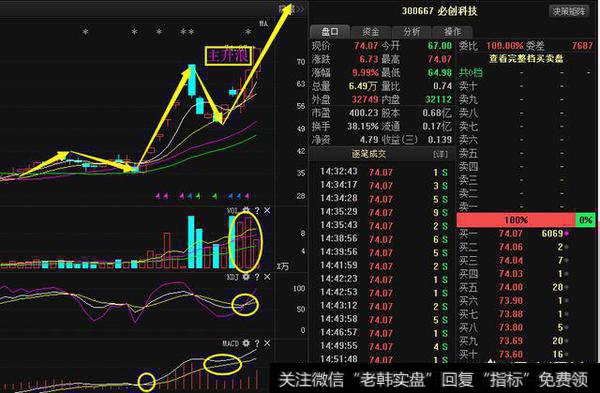Click the stock title 300667 必创科技
This screenshot has height=393, width=600.
click(440, 11)
